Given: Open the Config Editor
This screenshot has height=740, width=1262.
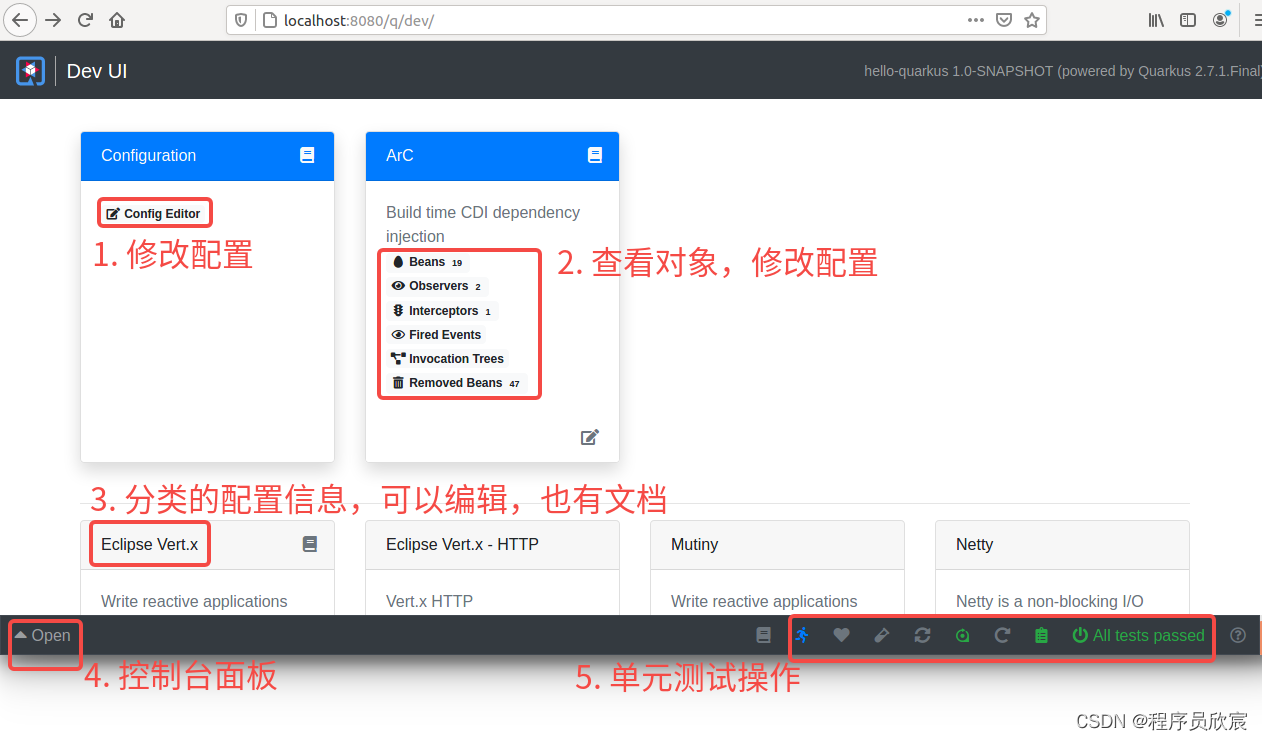Looking at the screenshot, I should [154, 212].
